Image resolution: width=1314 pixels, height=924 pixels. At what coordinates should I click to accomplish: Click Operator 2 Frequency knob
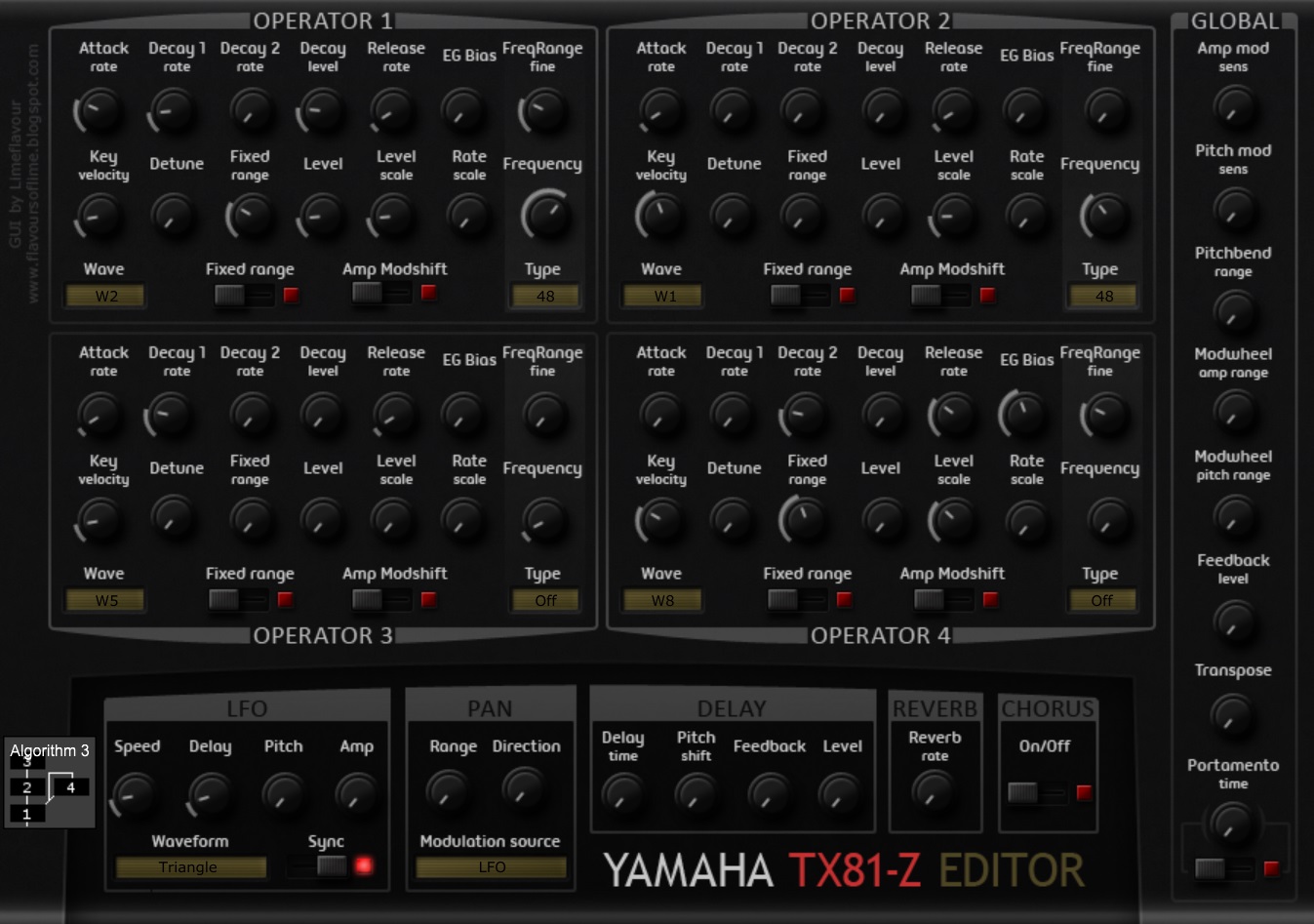pos(1104,216)
